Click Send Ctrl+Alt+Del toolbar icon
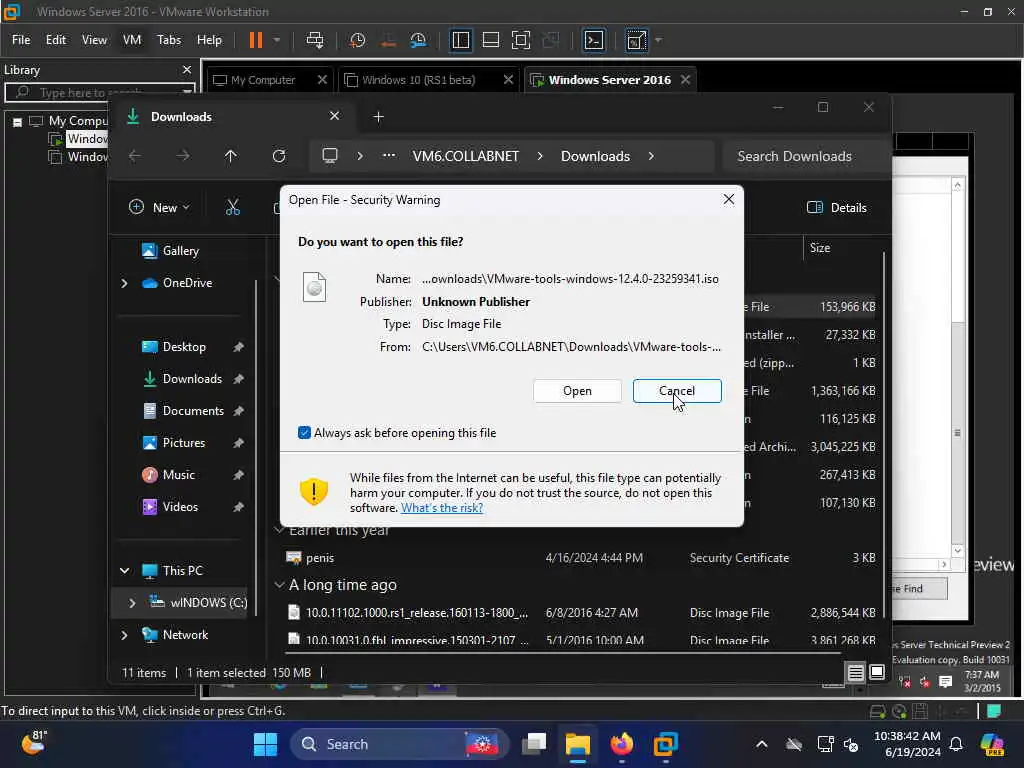Viewport: 1024px width, 768px height. 315,40
